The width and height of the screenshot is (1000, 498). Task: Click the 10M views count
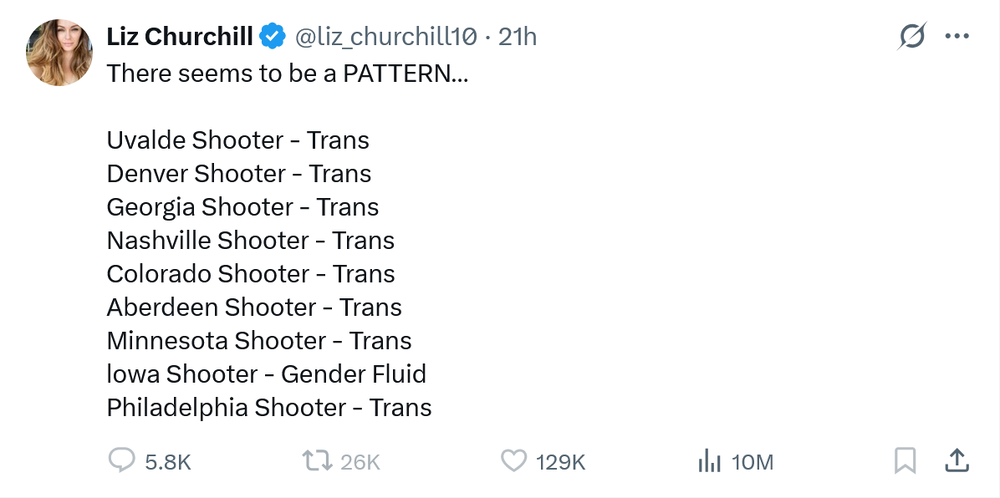point(753,462)
